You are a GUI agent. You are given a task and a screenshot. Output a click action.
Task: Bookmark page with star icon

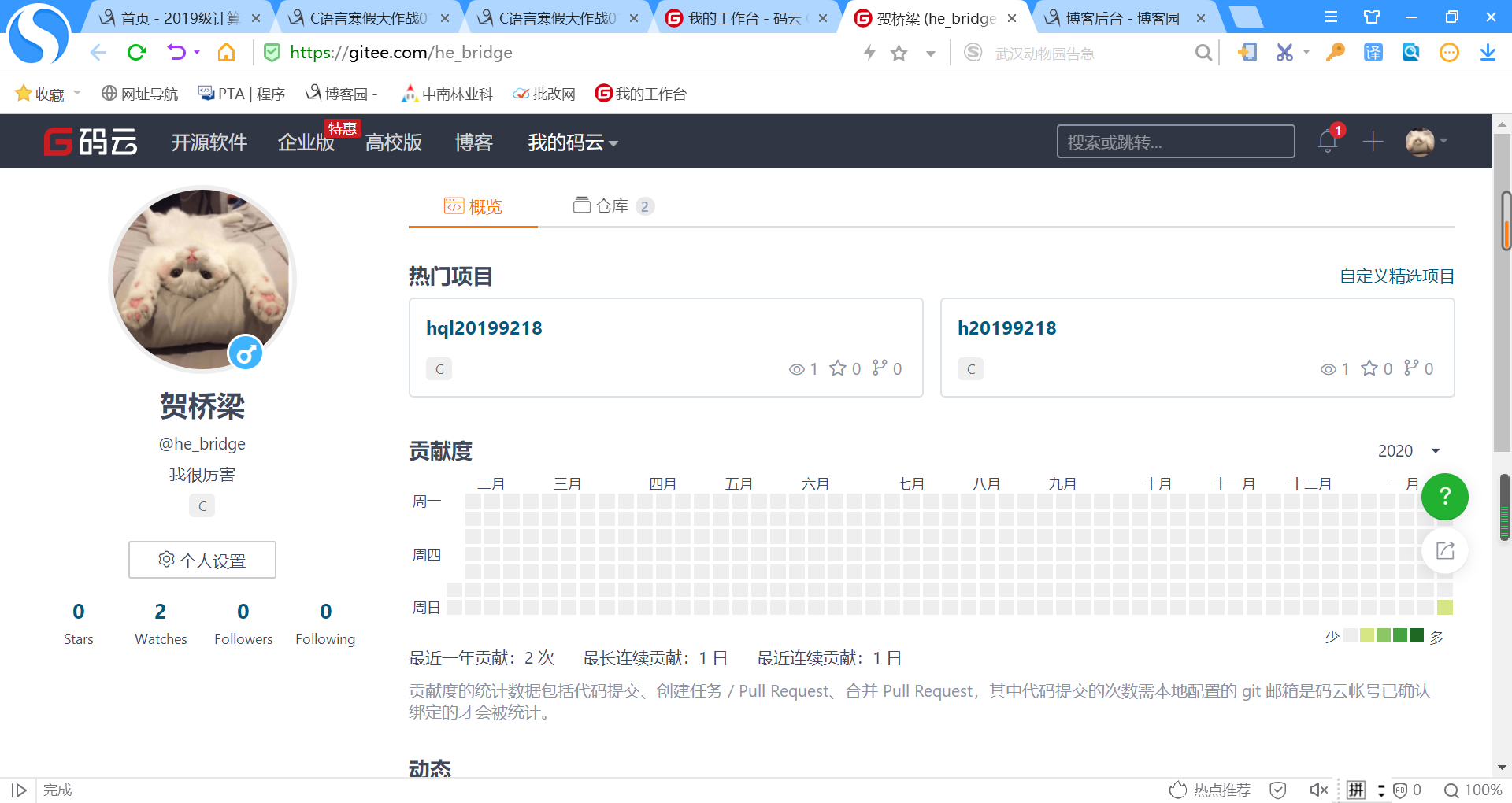coord(899,53)
